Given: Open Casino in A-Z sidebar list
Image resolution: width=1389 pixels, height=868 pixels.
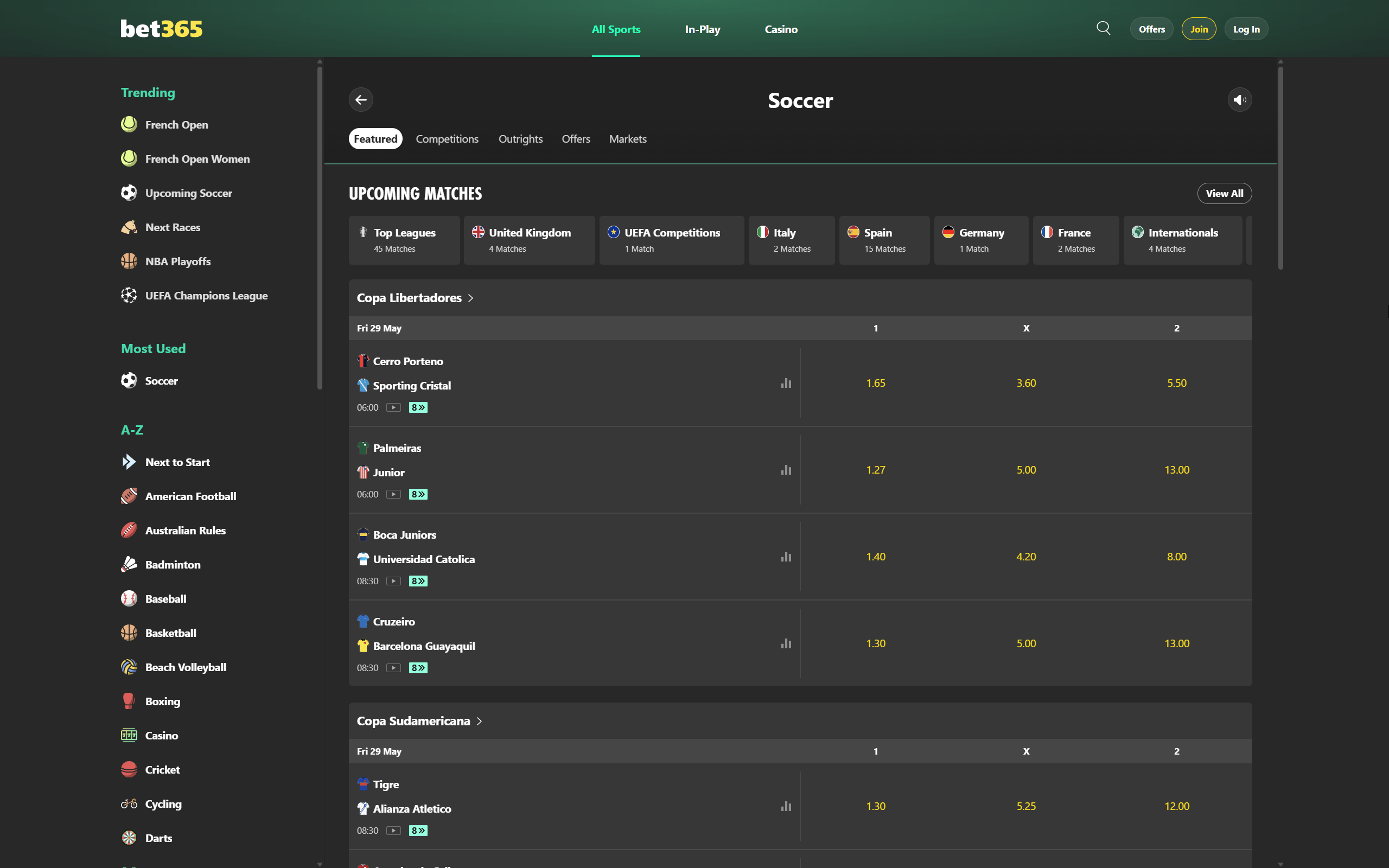Looking at the screenshot, I should pyautogui.click(x=149, y=736).
